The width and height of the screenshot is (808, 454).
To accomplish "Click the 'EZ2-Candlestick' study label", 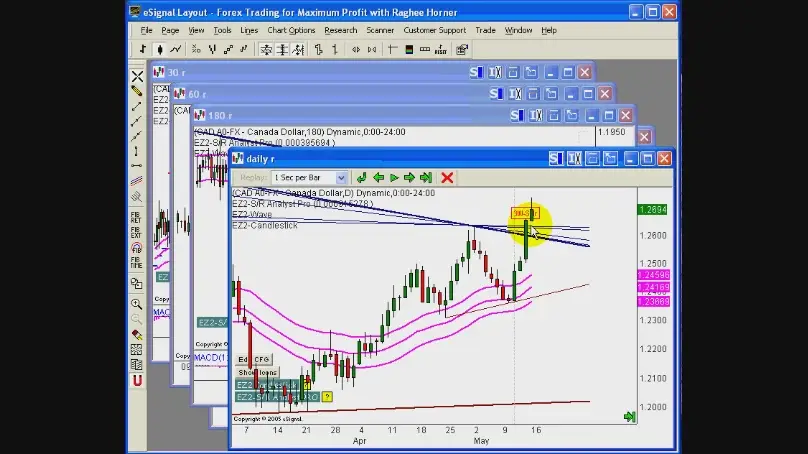I will (265, 226).
